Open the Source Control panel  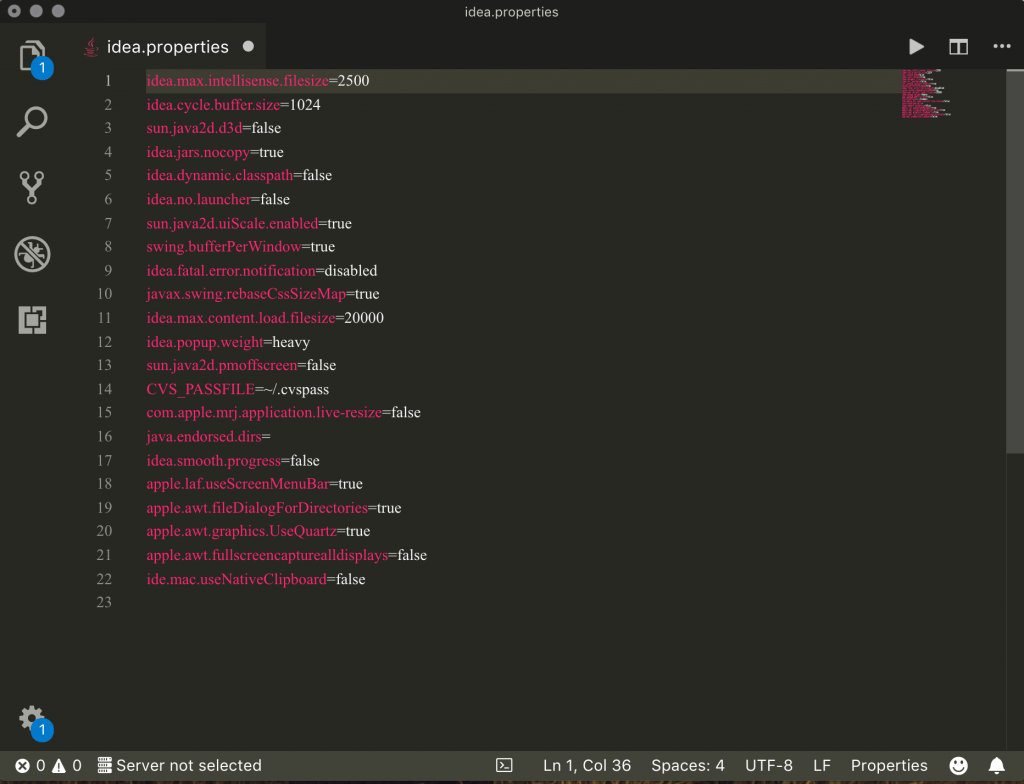point(32,188)
